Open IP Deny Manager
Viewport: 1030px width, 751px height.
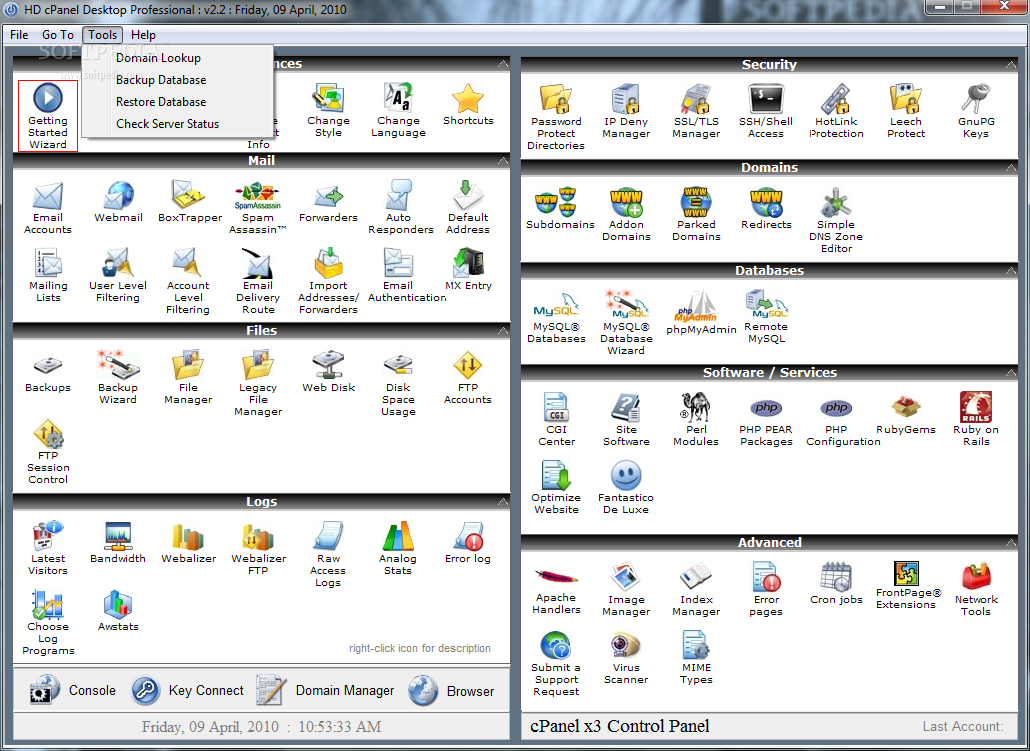(x=626, y=112)
